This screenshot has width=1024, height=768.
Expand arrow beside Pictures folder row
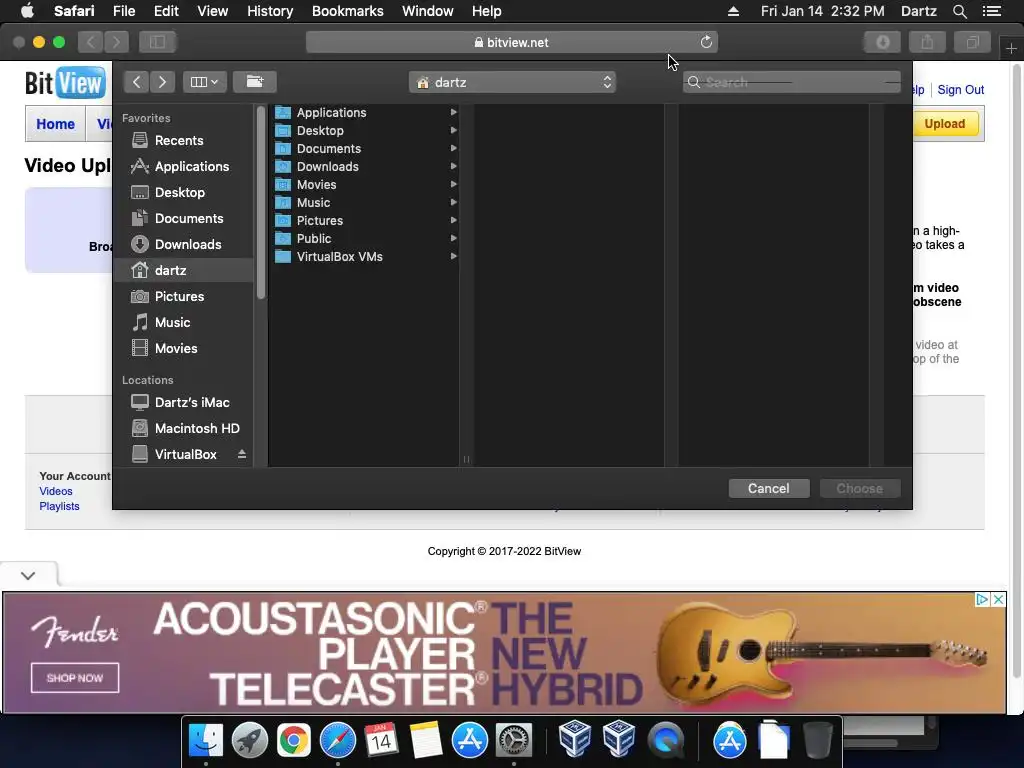coord(453,221)
